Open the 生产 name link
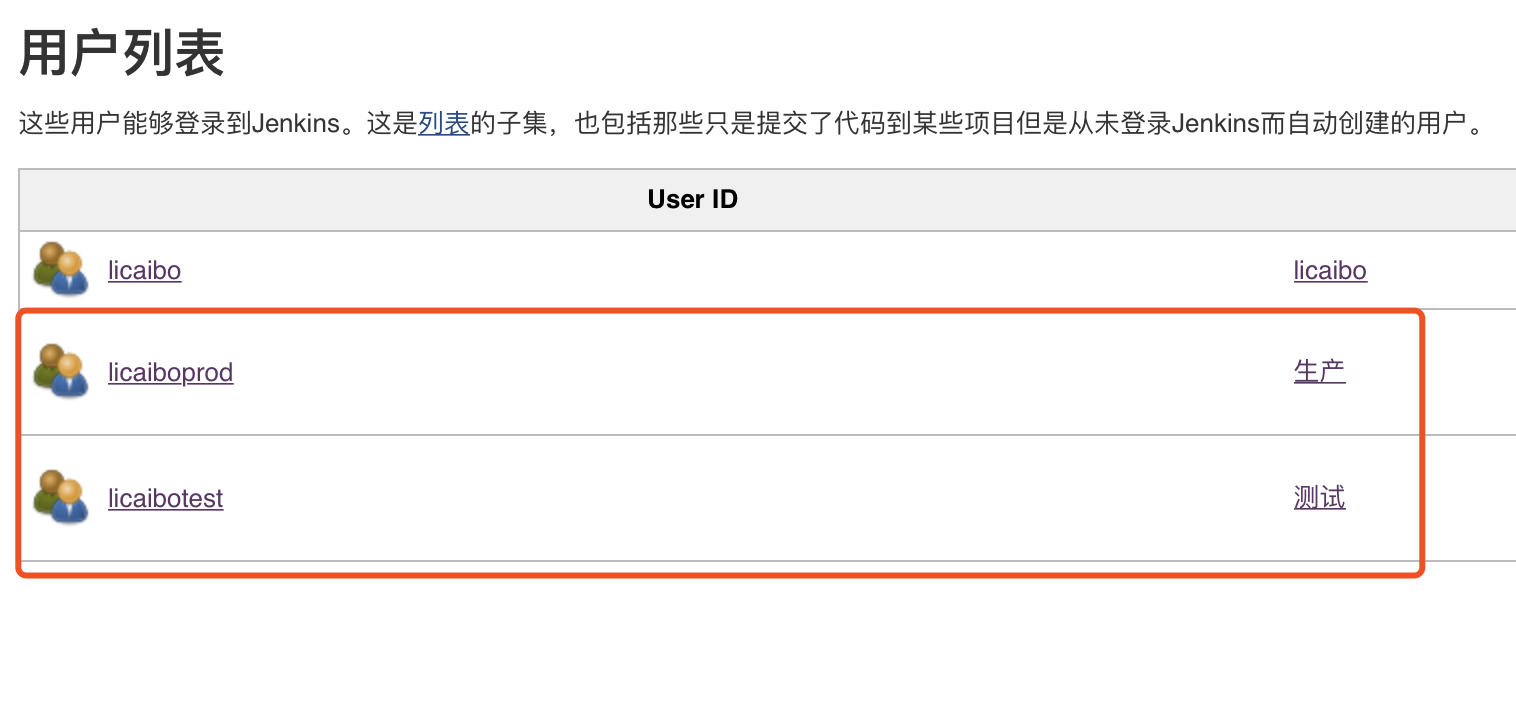Image resolution: width=1516 pixels, height=708 pixels. pyautogui.click(x=1319, y=373)
